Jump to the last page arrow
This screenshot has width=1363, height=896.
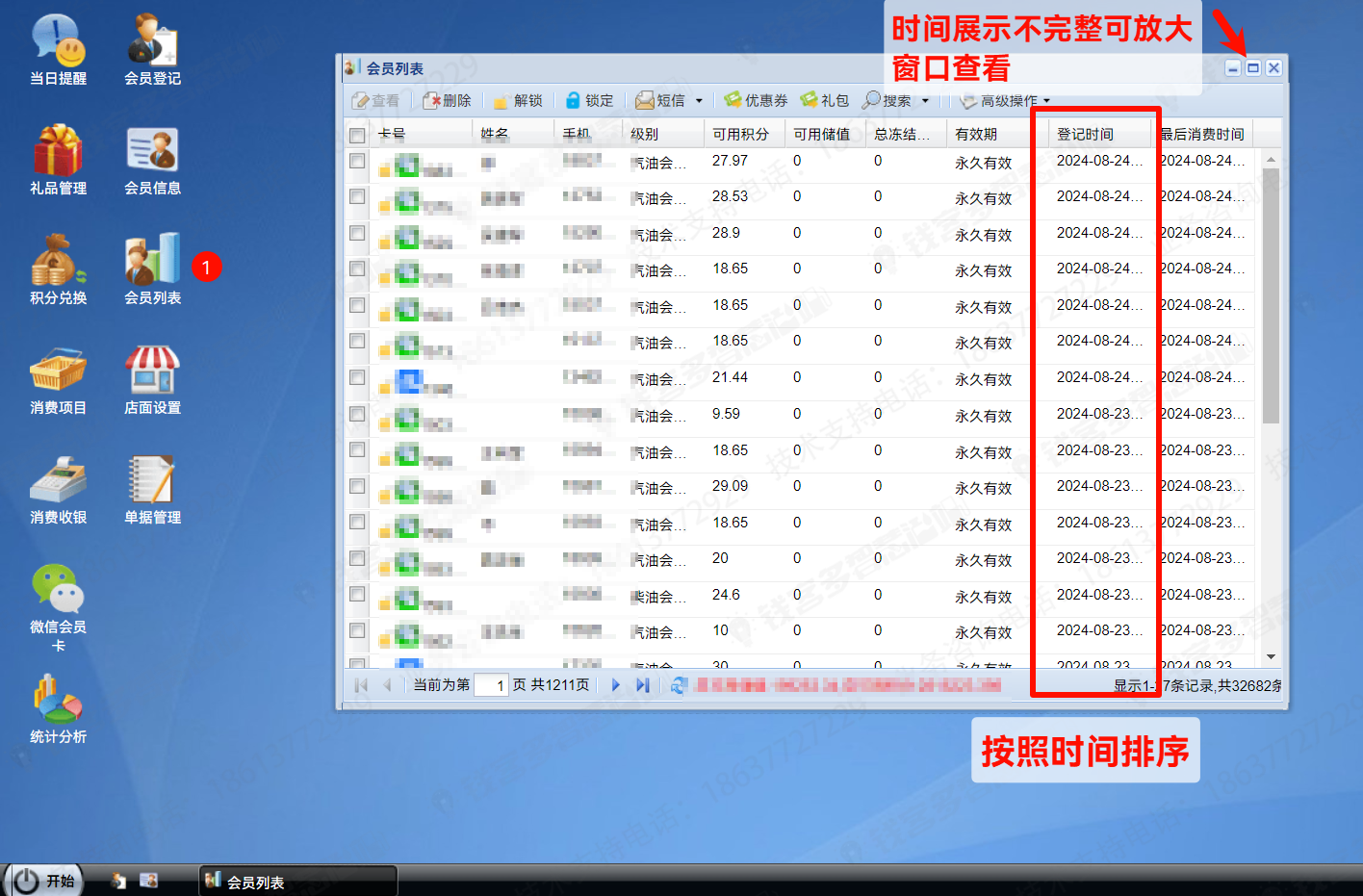642,685
